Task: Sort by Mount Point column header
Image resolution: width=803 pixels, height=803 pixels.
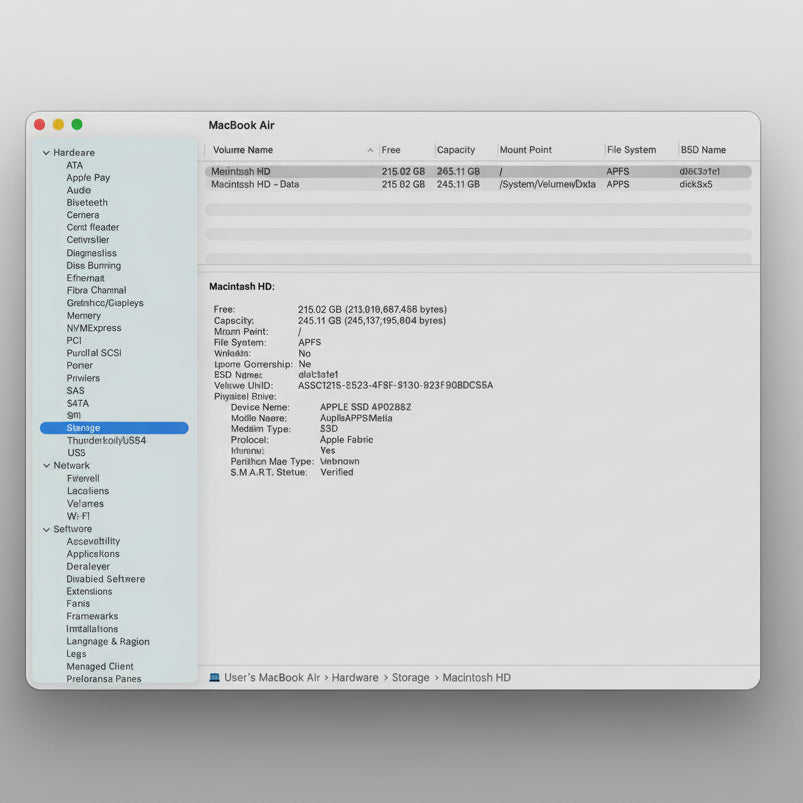Action: (525, 150)
